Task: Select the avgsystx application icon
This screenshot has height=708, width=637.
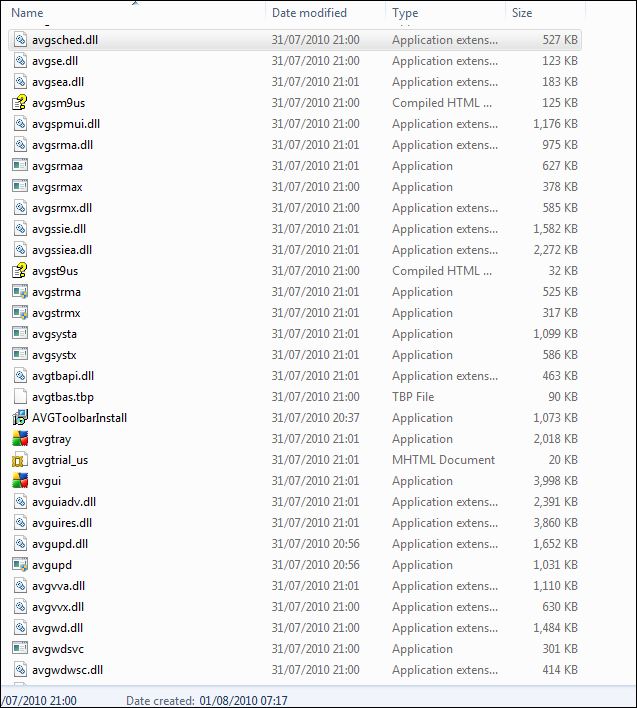Action: click(20, 355)
